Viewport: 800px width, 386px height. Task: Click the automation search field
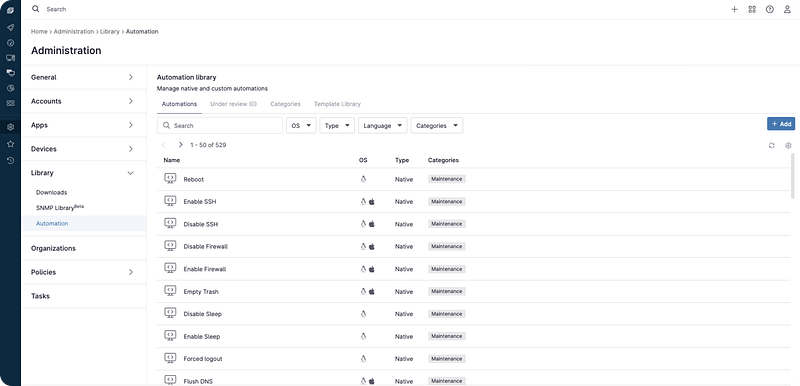[220, 125]
